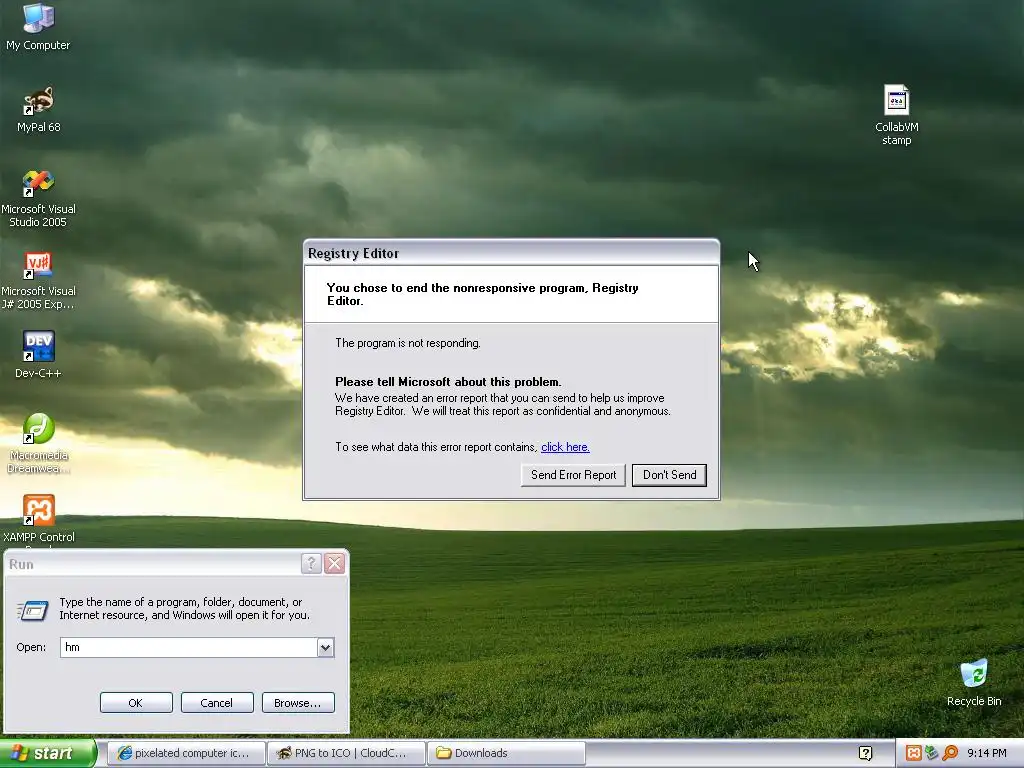Select the Dev-C++ desktop shortcut
This screenshot has height=768, width=1024.
click(38, 355)
